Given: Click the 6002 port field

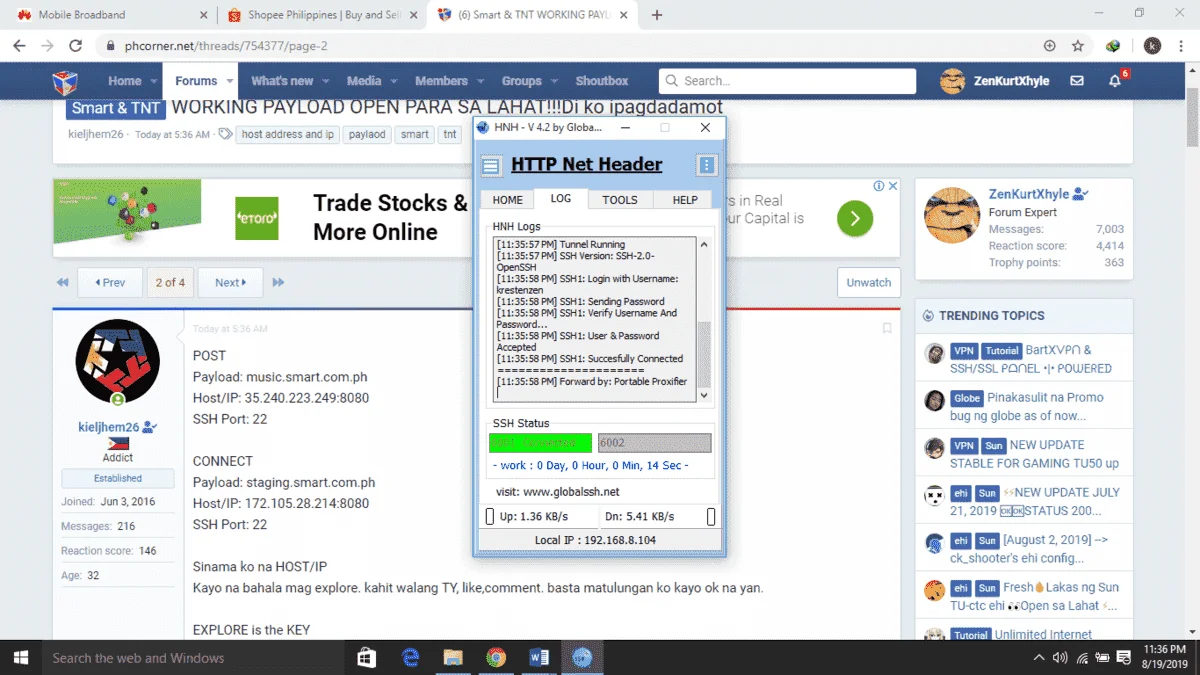Looking at the screenshot, I should coord(654,443).
